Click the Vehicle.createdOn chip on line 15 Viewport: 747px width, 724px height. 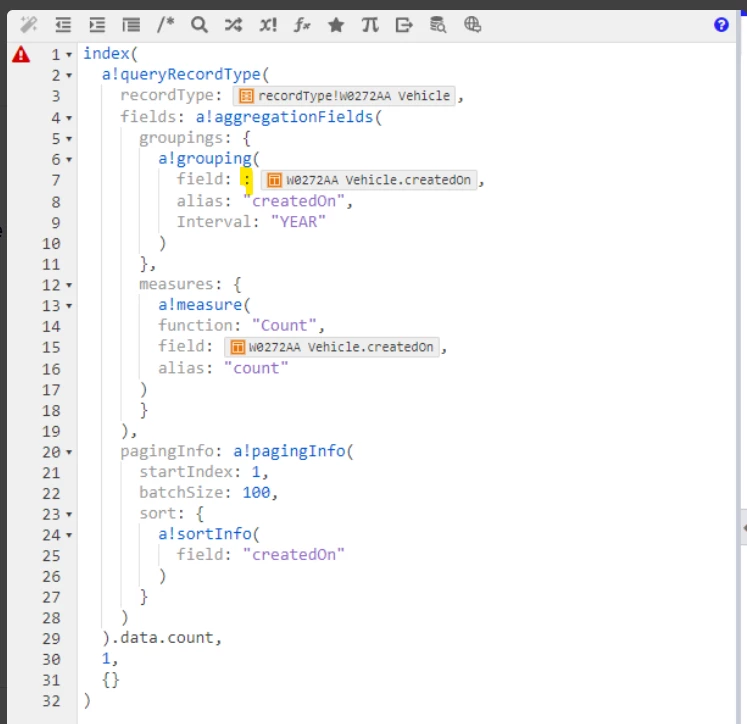332,347
